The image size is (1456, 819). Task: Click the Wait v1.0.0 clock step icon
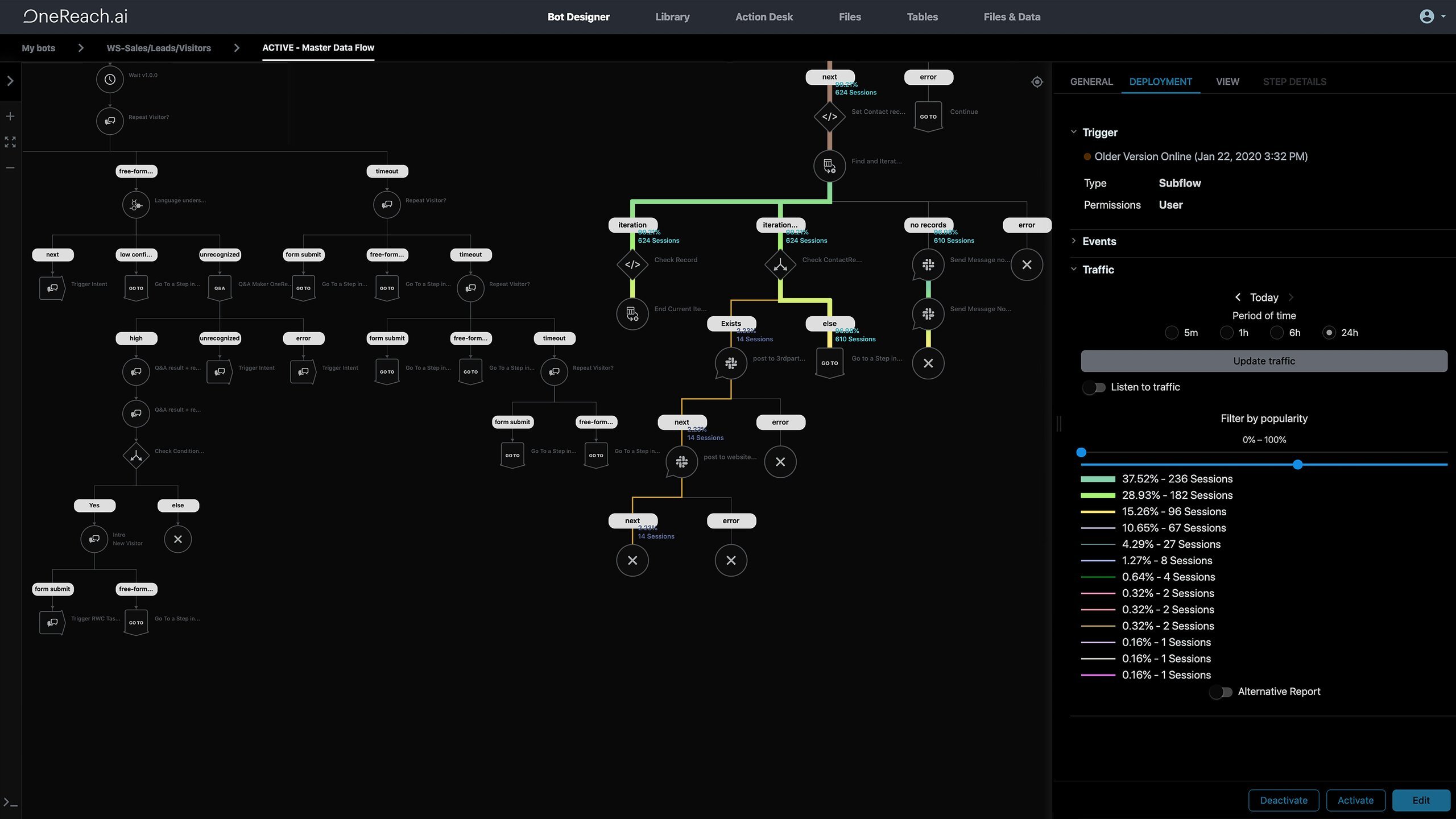[x=110, y=80]
